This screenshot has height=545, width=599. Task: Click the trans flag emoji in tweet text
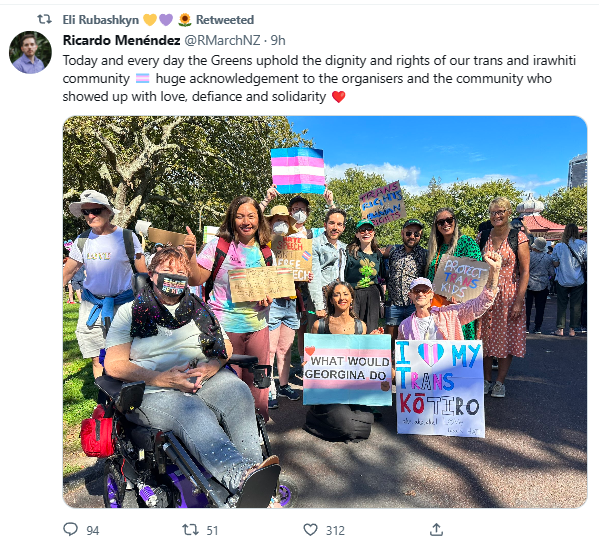pyautogui.click(x=142, y=79)
